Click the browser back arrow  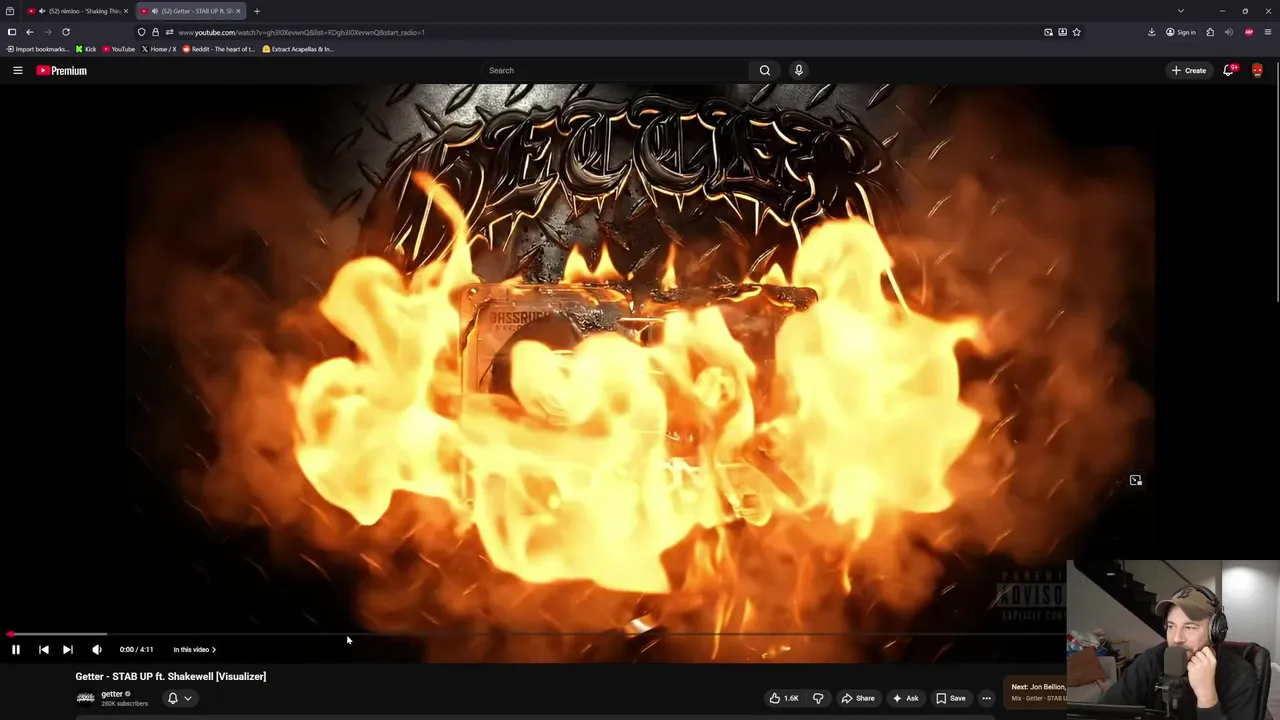29,32
